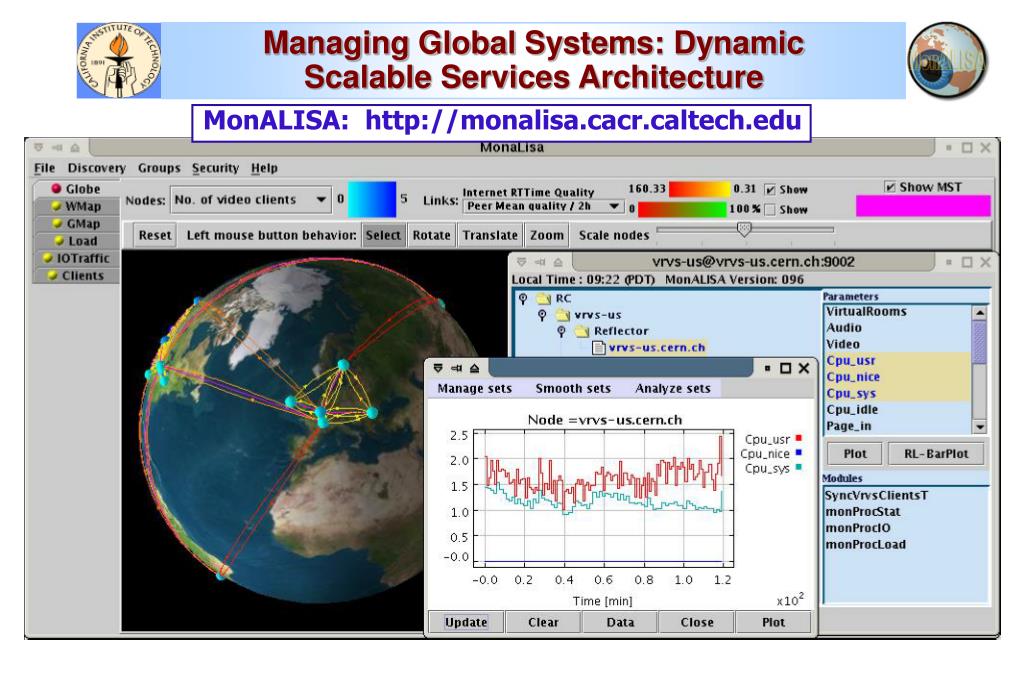Click the teal Cpu_sys legend marker

click(799, 467)
